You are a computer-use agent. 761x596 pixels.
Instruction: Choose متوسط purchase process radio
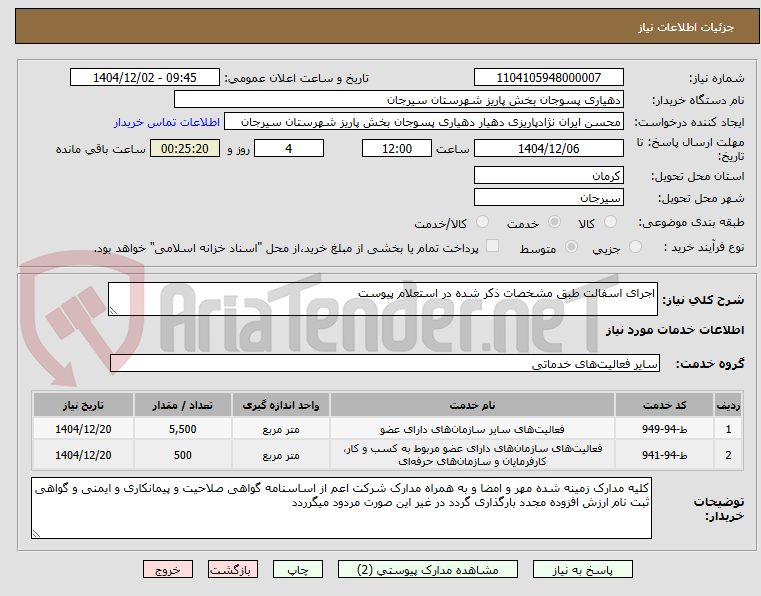571,247
